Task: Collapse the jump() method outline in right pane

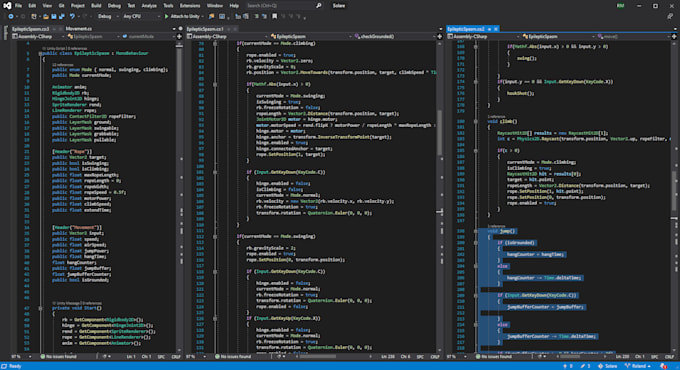Action: tap(476, 231)
